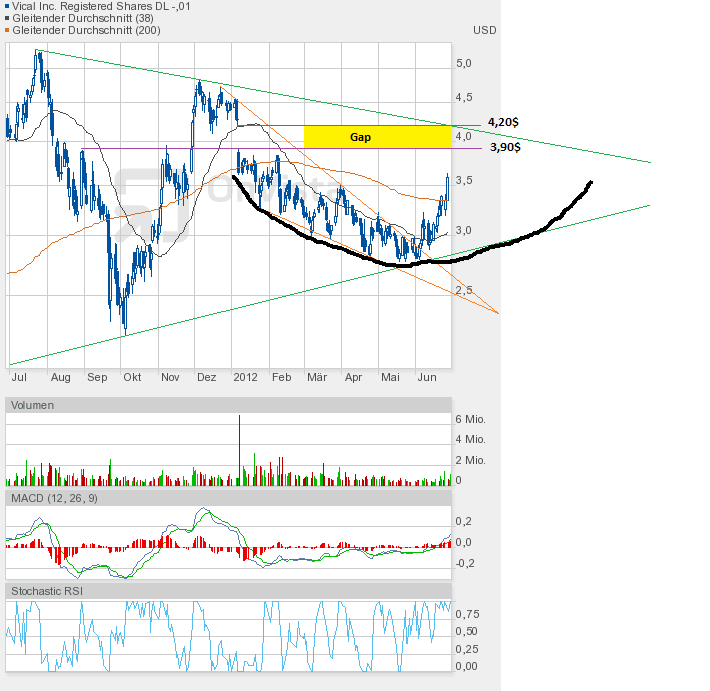This screenshot has height=691, width=710.
Task: Click the tallest red volume spike bar
Action: tap(240, 450)
